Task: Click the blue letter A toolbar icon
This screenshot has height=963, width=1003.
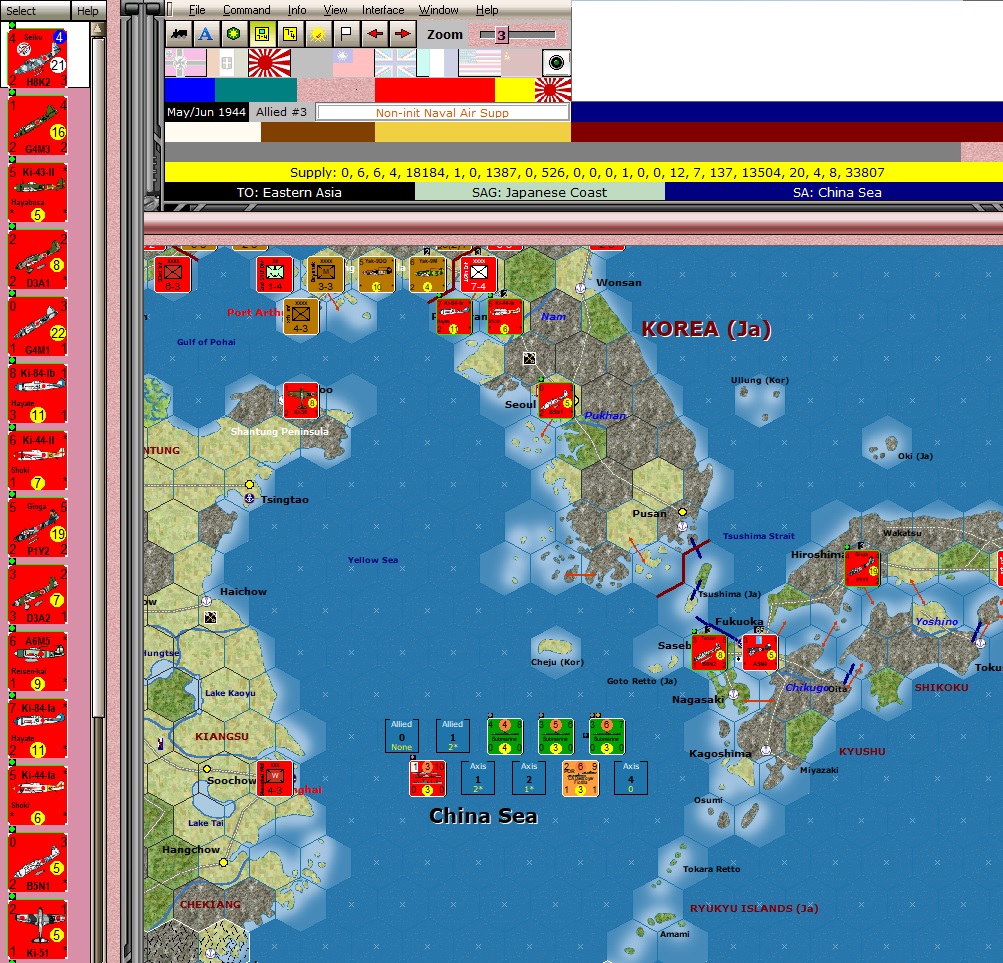Action: point(204,33)
